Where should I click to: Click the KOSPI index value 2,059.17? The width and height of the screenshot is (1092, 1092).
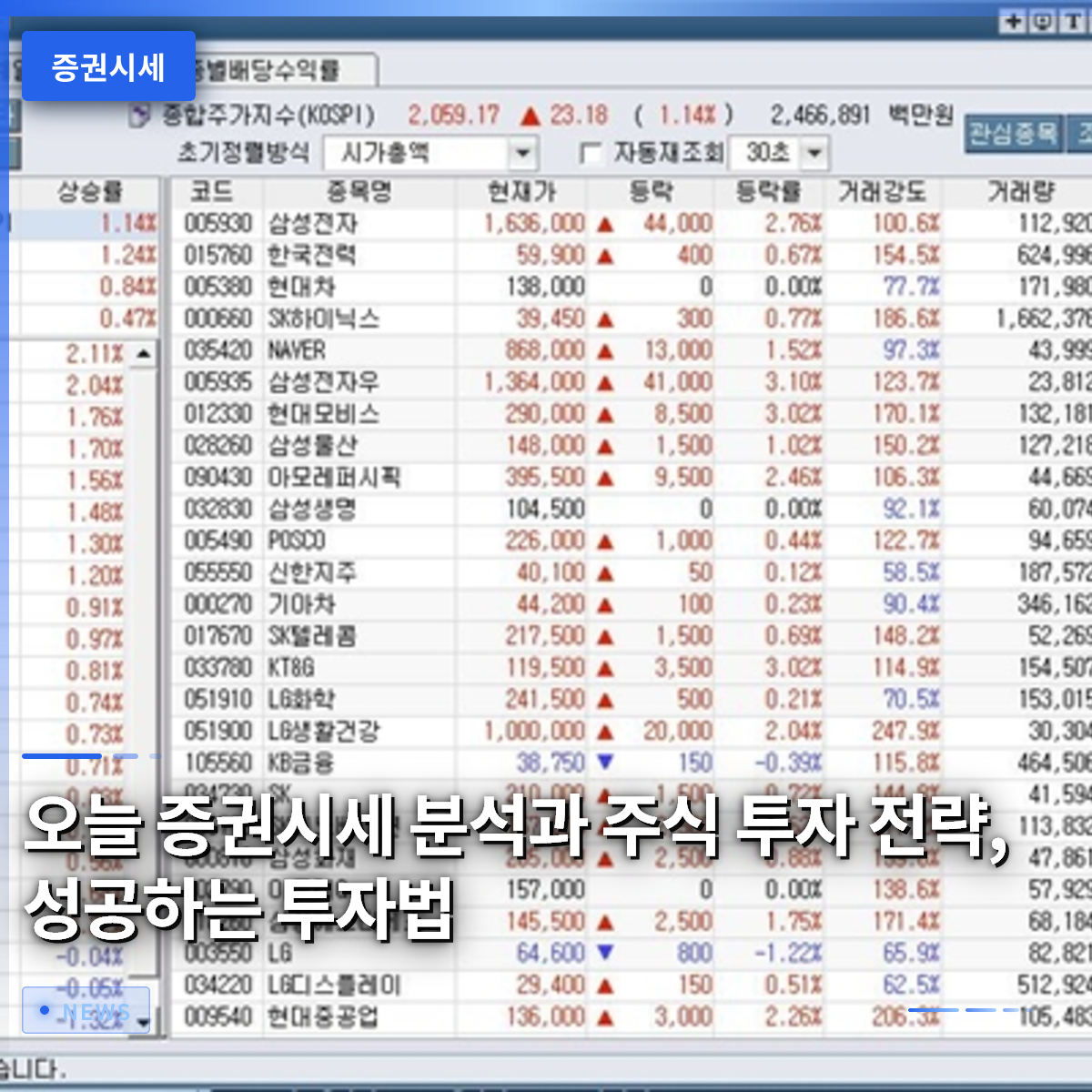click(x=453, y=116)
